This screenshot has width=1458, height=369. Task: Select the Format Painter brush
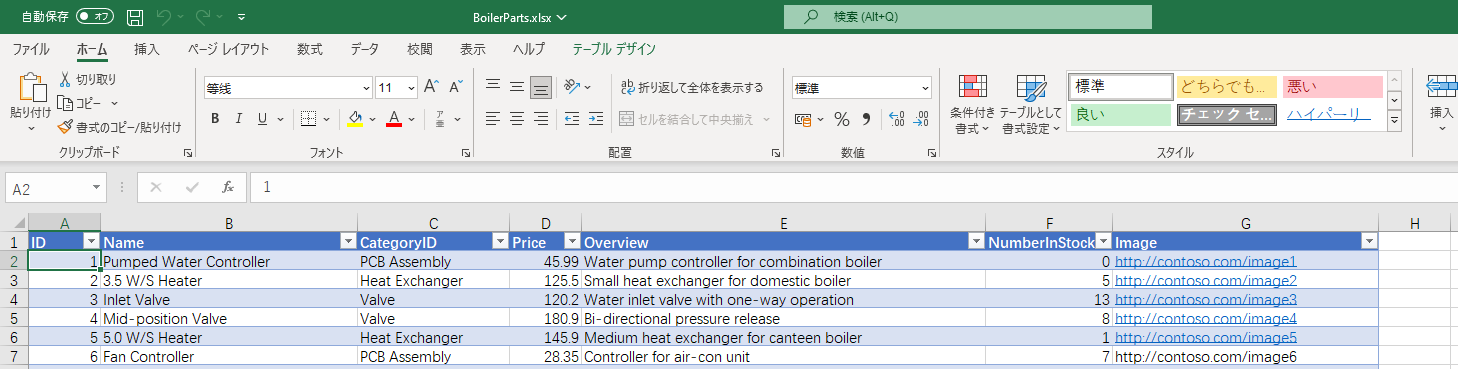[x=65, y=127]
